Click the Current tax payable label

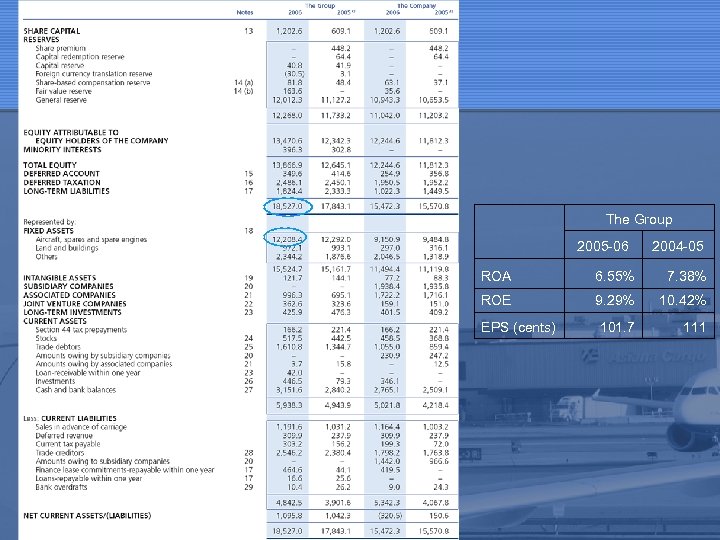pyautogui.click(x=68, y=444)
